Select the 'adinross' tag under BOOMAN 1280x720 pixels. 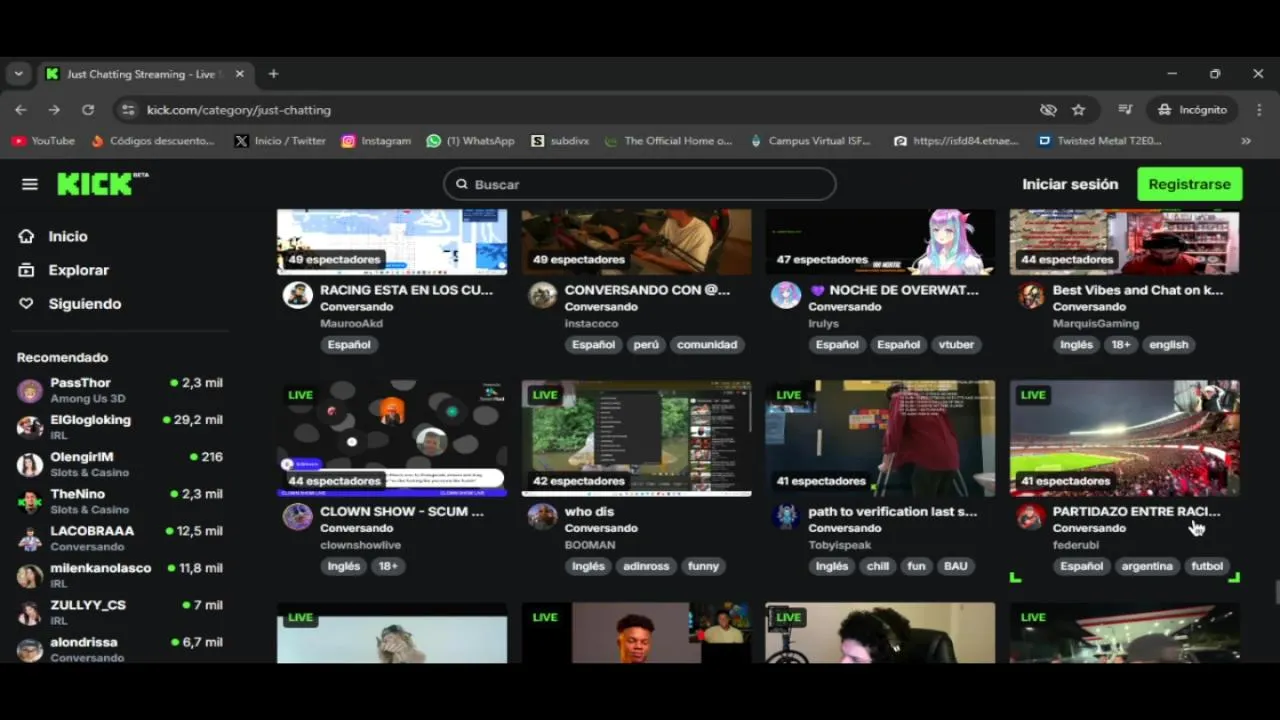(645, 566)
